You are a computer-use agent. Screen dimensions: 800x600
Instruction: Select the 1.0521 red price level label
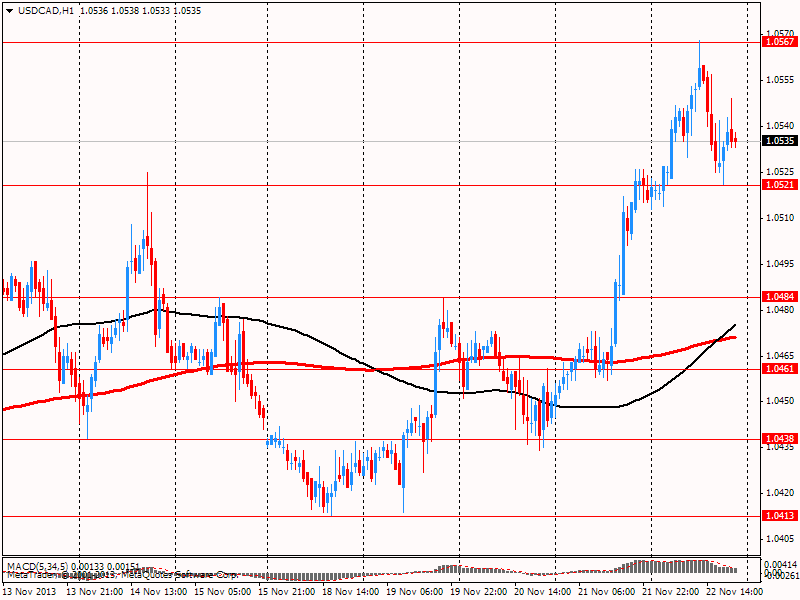coord(780,184)
